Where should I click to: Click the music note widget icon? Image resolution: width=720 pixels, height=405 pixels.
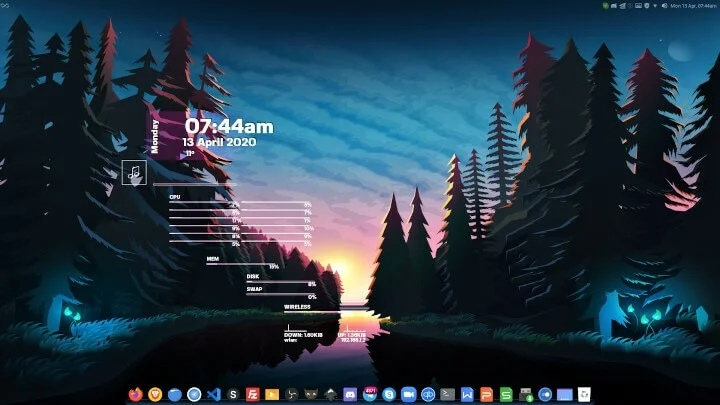[134, 173]
